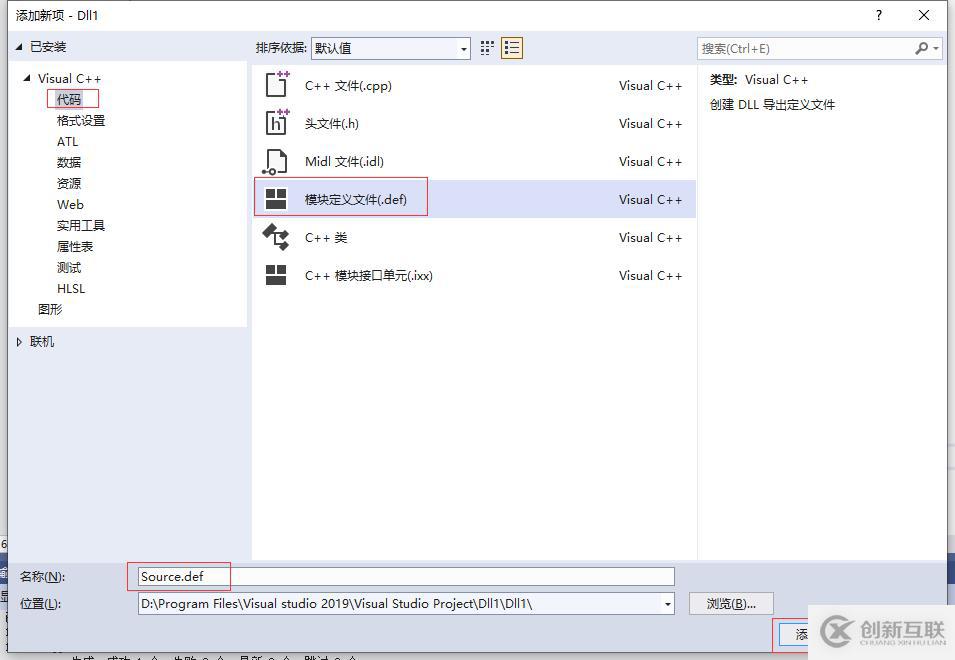Select the 头文件(.h) header icon
This screenshot has width=955, height=660.
pyautogui.click(x=277, y=122)
